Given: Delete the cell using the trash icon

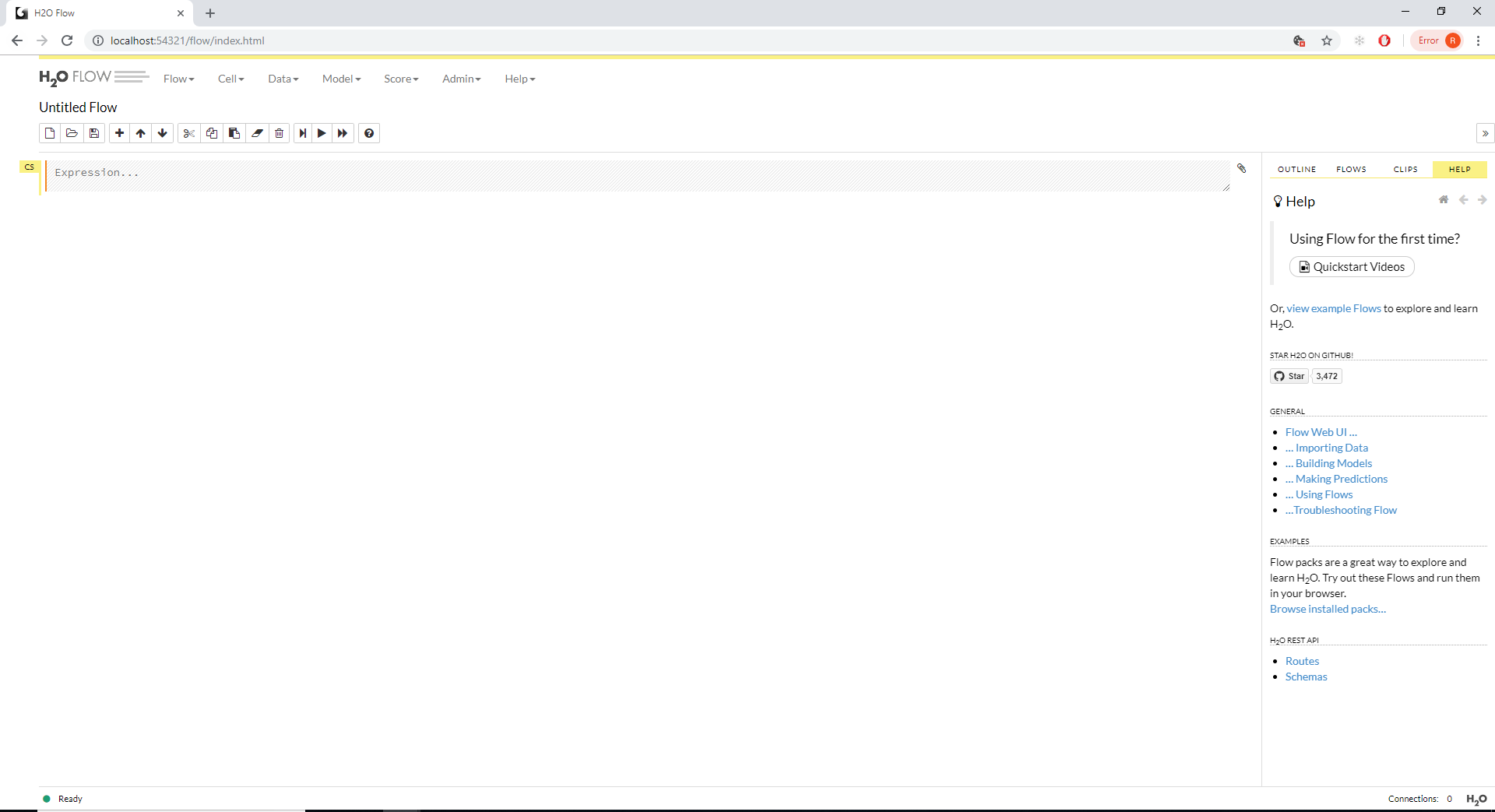Looking at the screenshot, I should click(280, 133).
